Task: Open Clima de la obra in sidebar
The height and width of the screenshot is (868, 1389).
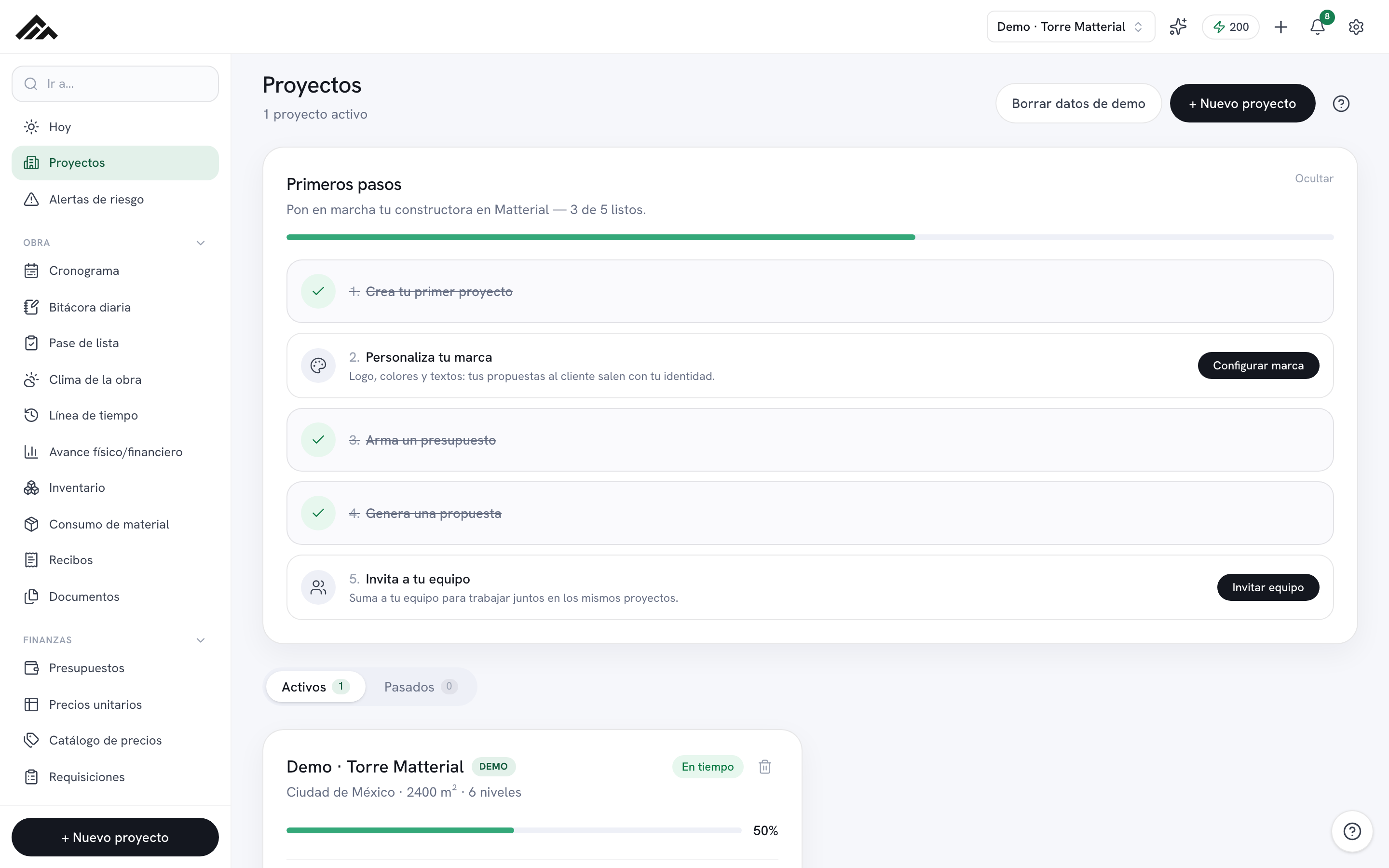Action: (x=115, y=380)
